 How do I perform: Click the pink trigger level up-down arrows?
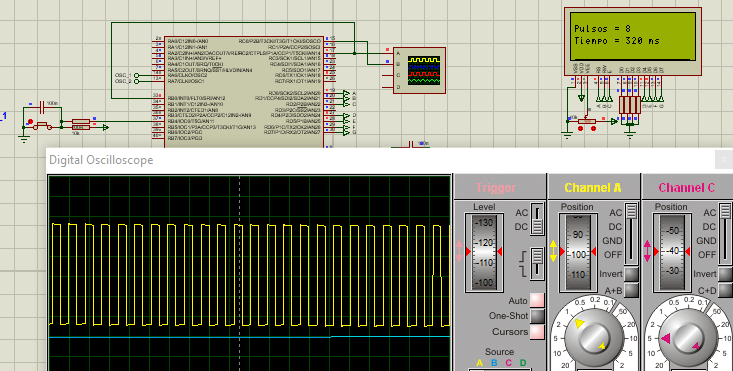click(x=459, y=251)
